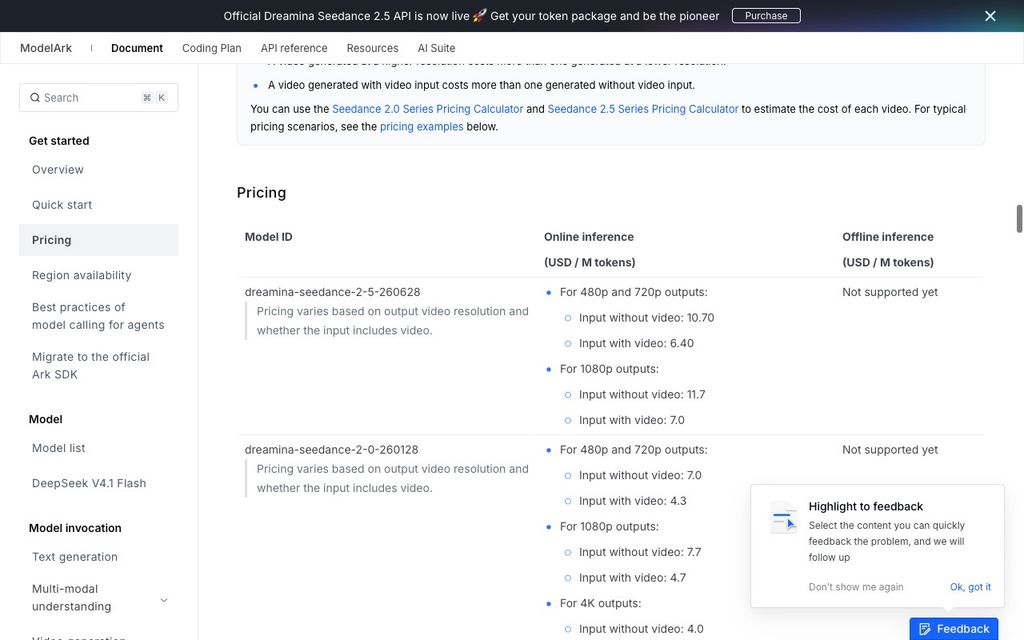Open the Resources menu
The image size is (1024, 640).
pyautogui.click(x=372, y=48)
